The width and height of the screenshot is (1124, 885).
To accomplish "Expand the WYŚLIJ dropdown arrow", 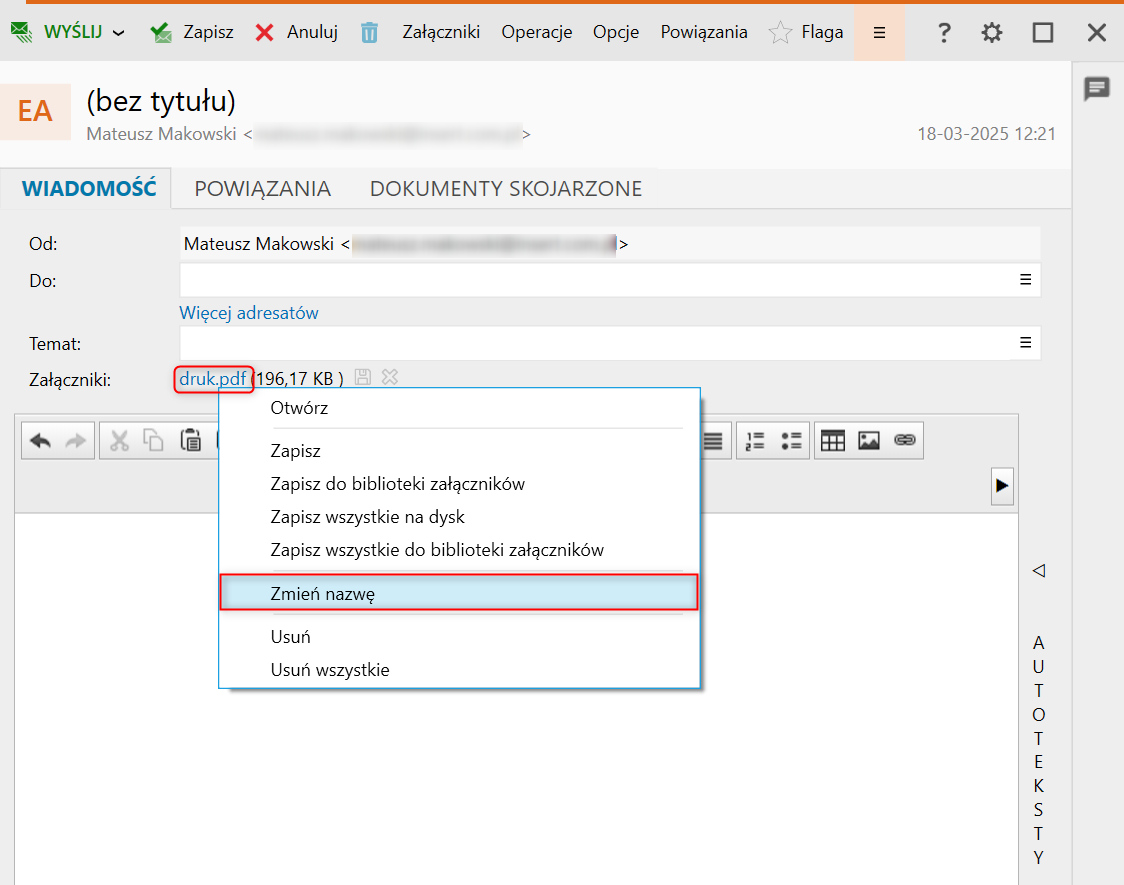I will (x=119, y=33).
